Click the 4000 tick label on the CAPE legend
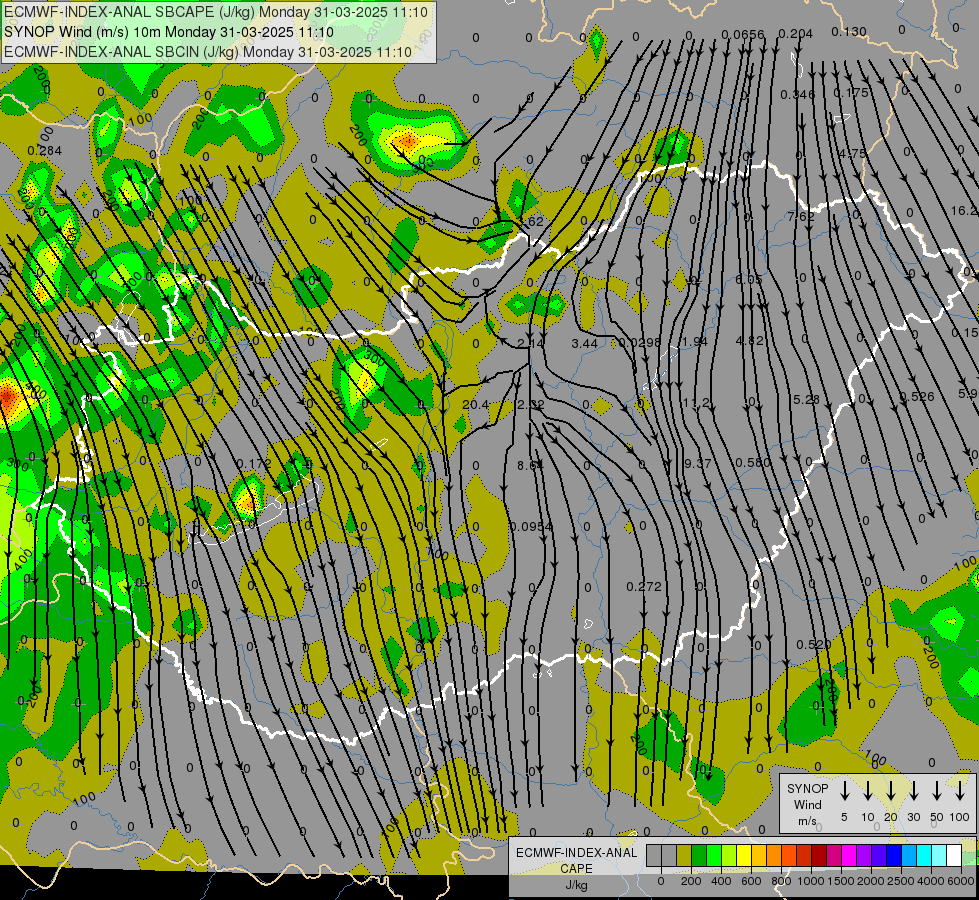This screenshot has width=979, height=900. [x=931, y=881]
